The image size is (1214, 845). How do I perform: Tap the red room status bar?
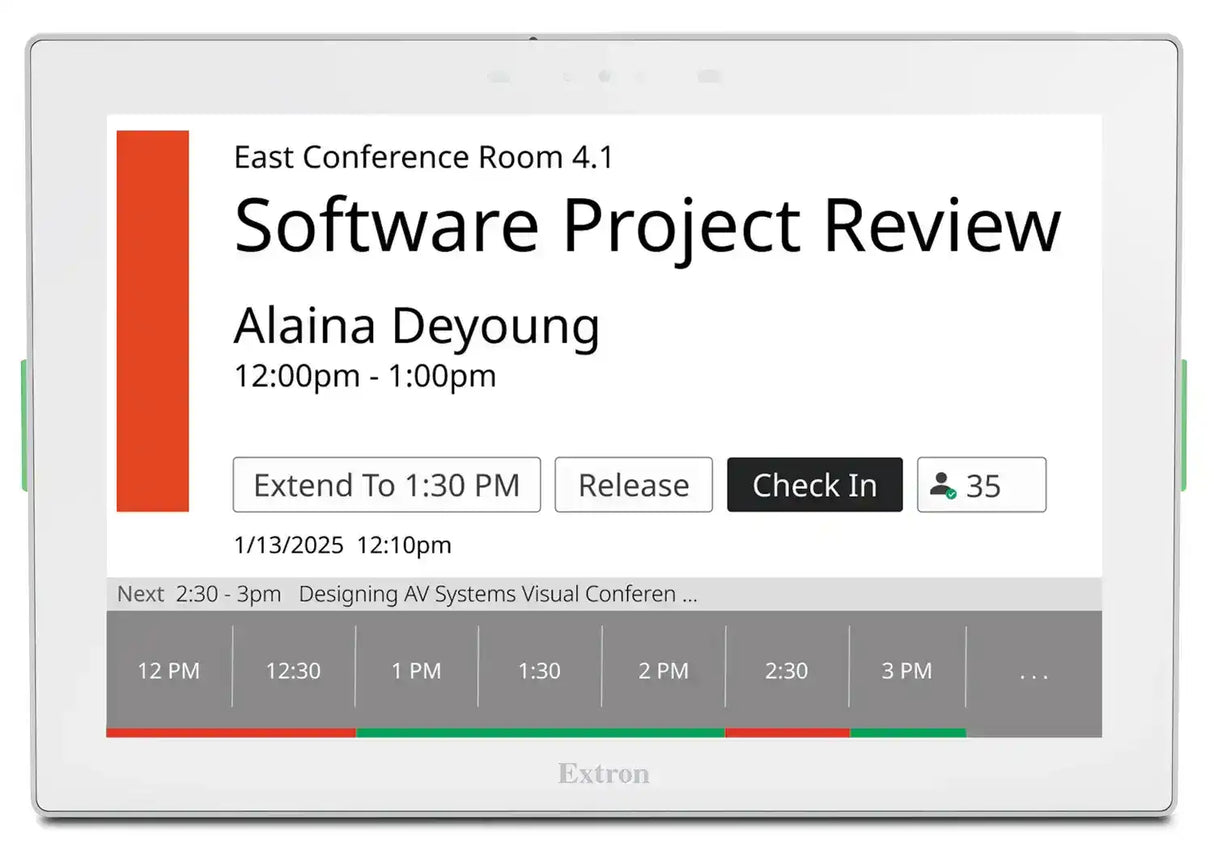(x=153, y=321)
